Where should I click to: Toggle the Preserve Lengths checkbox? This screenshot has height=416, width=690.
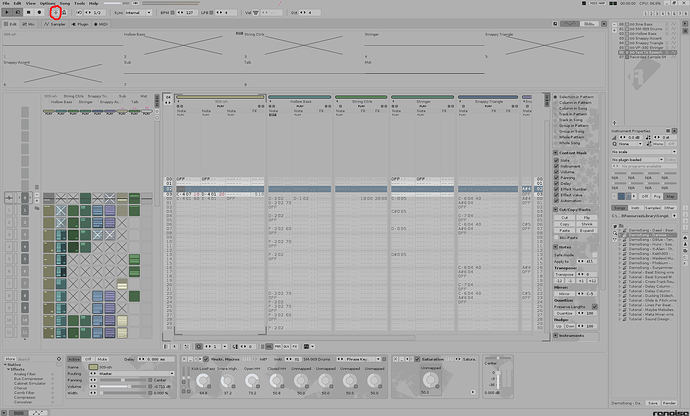595,306
